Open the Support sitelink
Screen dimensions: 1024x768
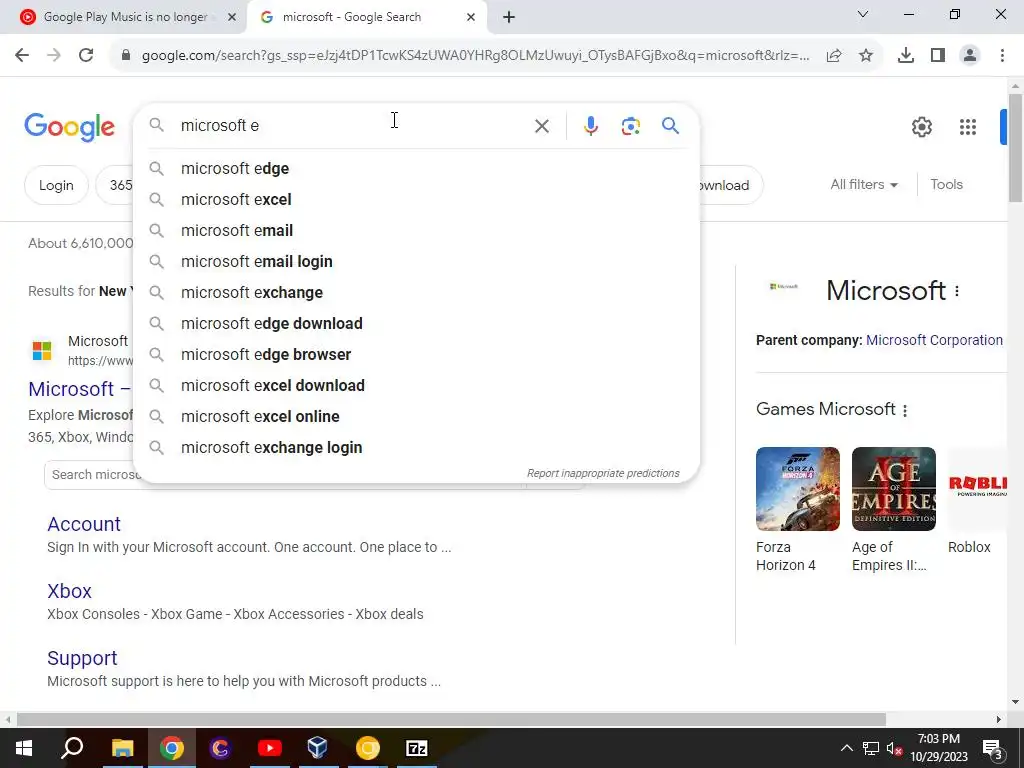82,658
